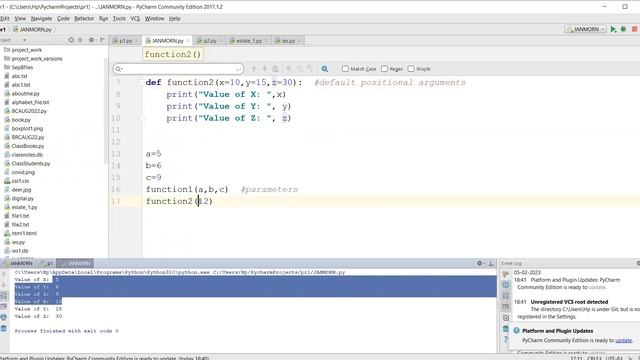Click the Event Log wrench settings icon

click(506, 274)
